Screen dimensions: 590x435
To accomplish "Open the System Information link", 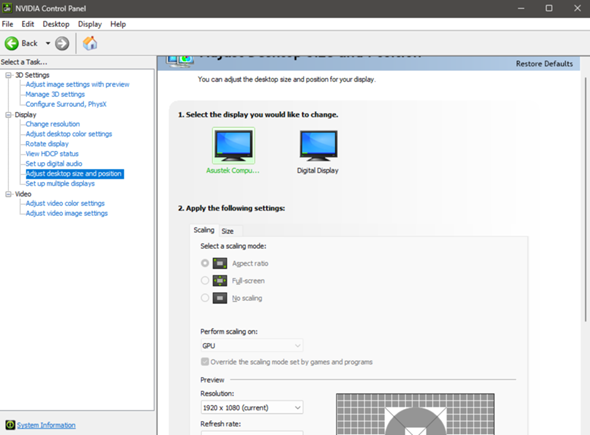I will point(46,425).
